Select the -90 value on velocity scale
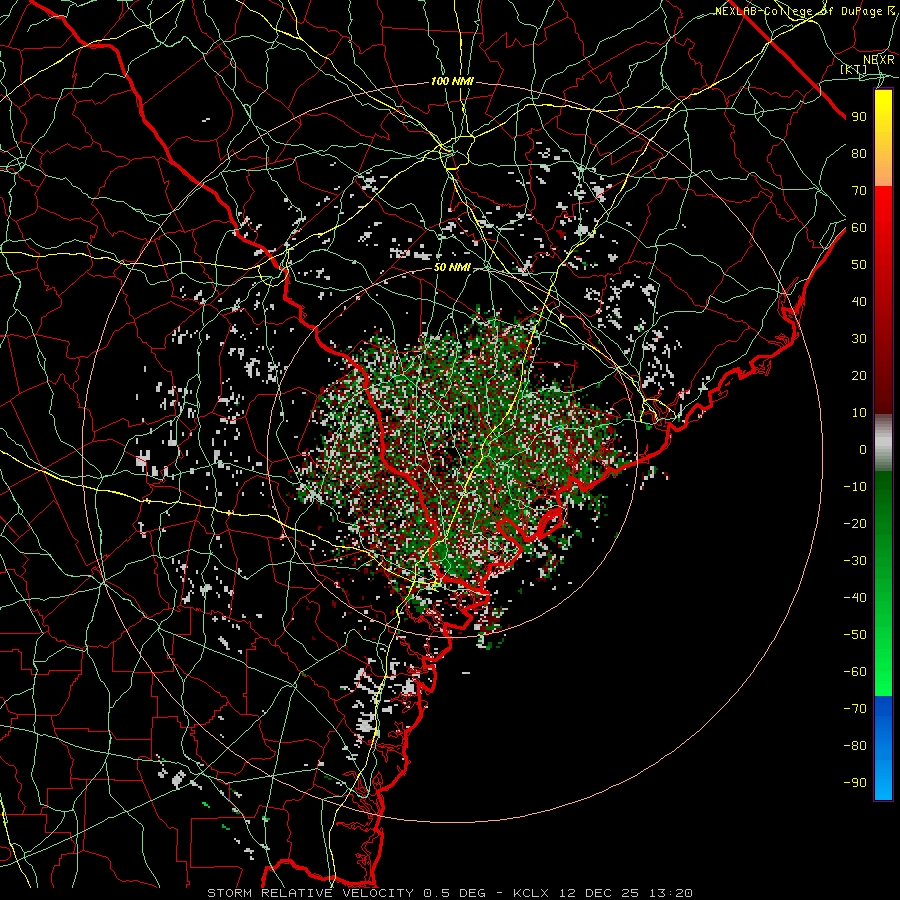900x900 pixels. (x=855, y=783)
